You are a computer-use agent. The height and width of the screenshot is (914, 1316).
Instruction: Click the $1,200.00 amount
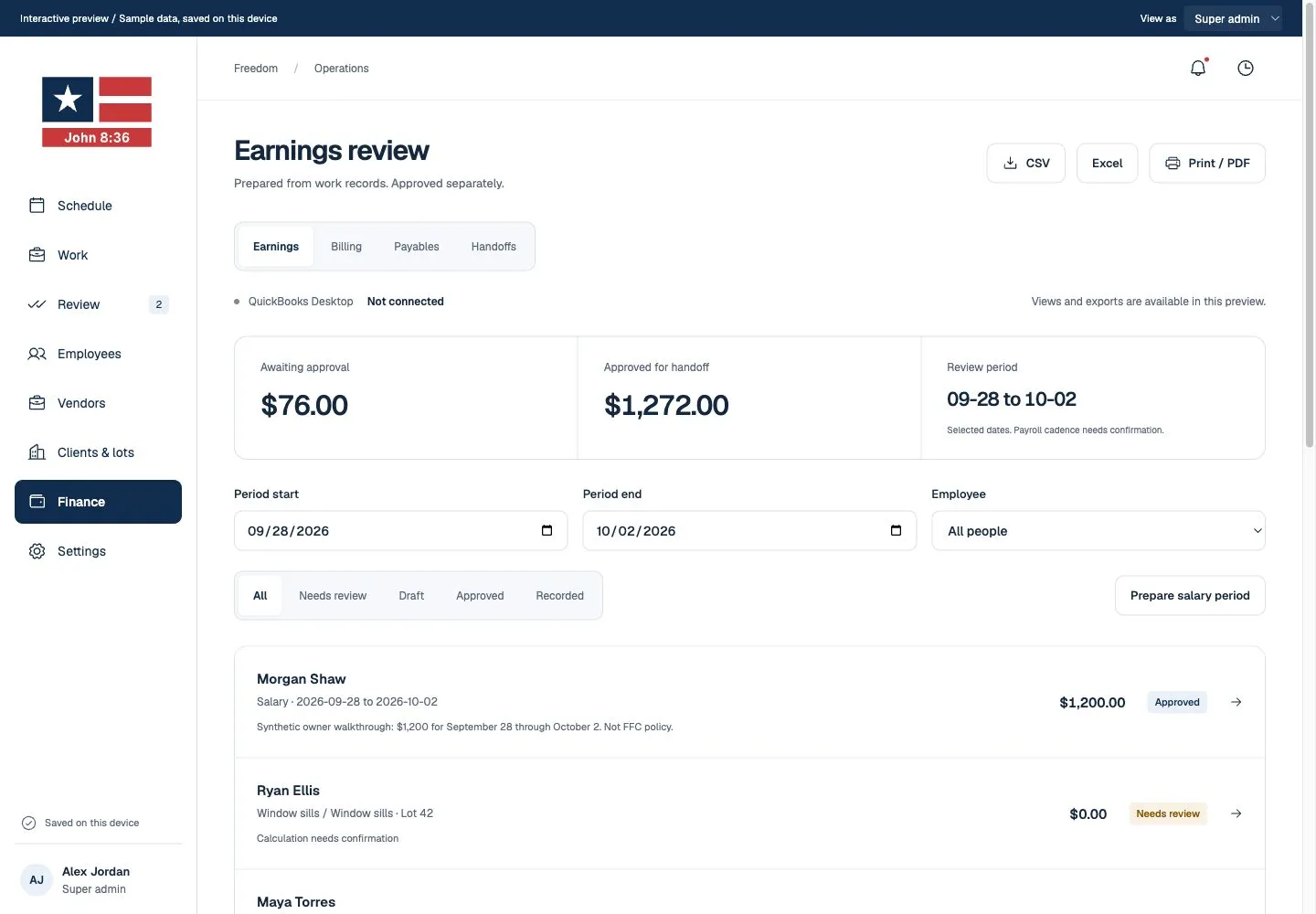(x=1092, y=703)
